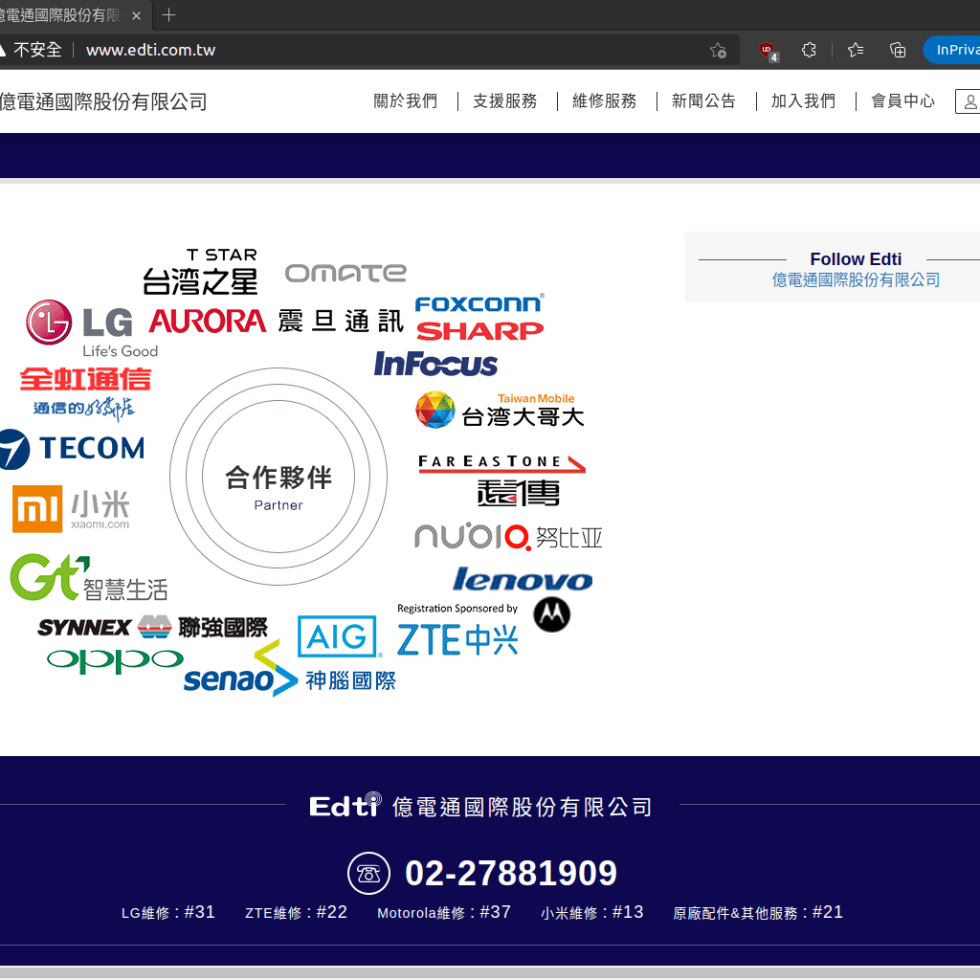Close the current browser tab

[136, 15]
